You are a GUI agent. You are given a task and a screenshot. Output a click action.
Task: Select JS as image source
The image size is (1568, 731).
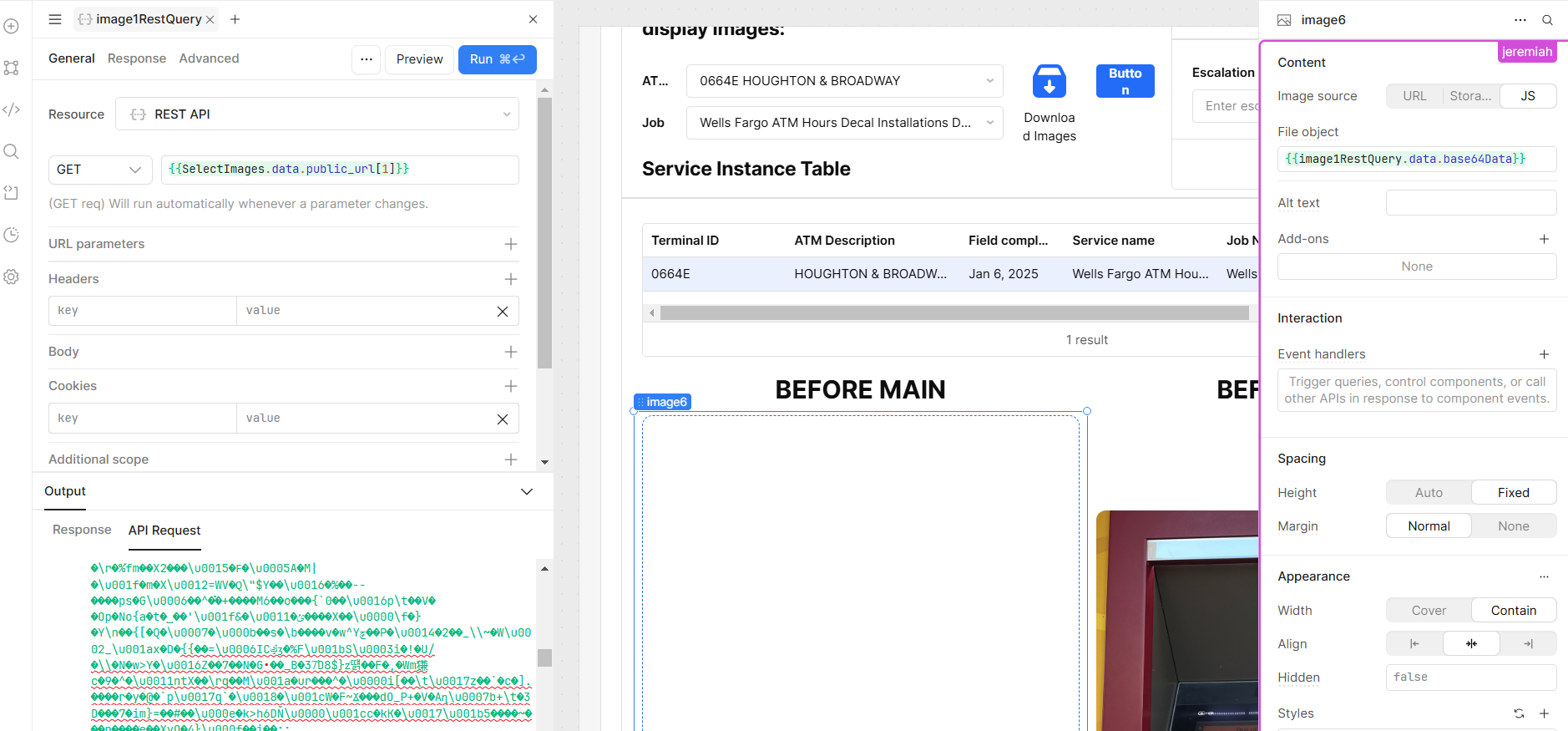[x=1528, y=96]
